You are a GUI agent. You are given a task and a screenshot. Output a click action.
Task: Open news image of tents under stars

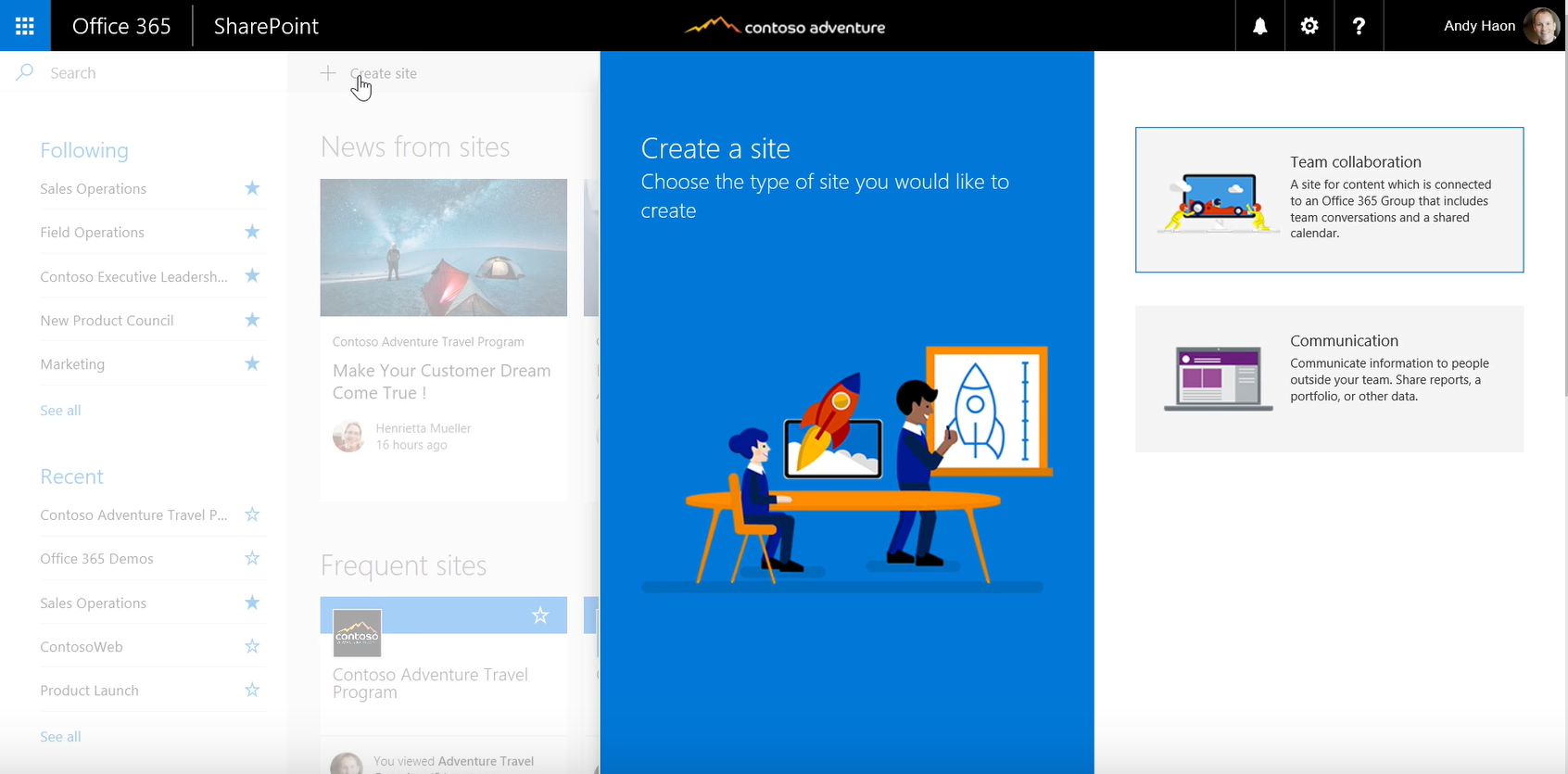point(443,247)
